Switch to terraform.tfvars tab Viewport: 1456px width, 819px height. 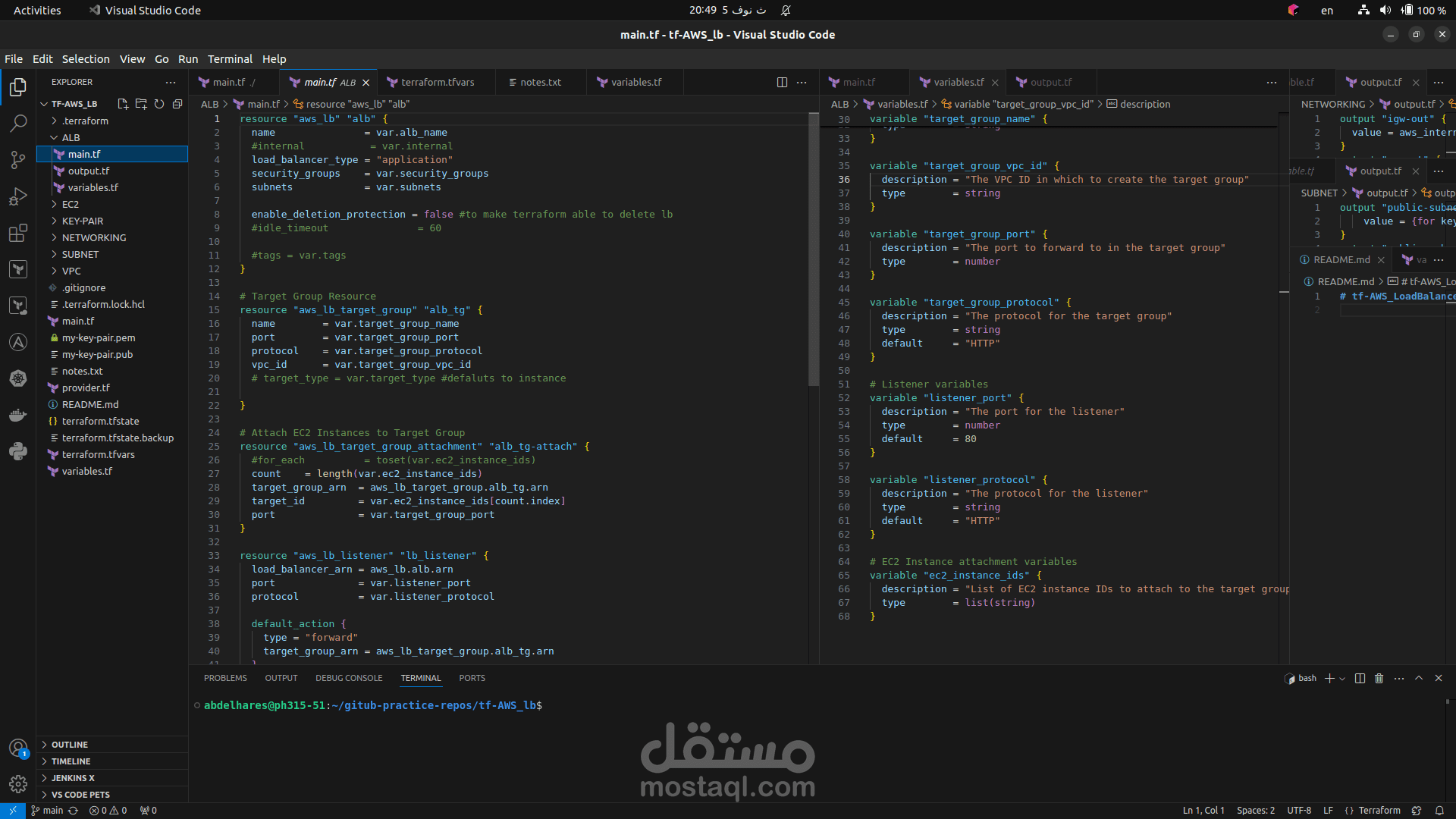pyautogui.click(x=437, y=82)
